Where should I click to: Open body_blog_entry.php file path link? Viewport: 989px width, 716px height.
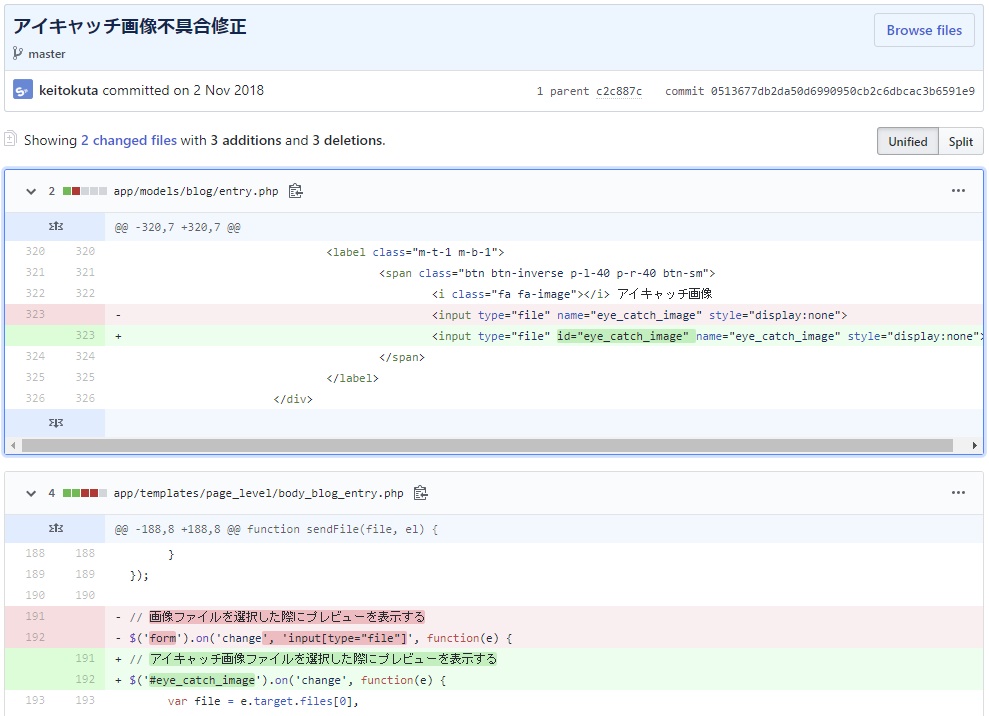[x=258, y=493]
